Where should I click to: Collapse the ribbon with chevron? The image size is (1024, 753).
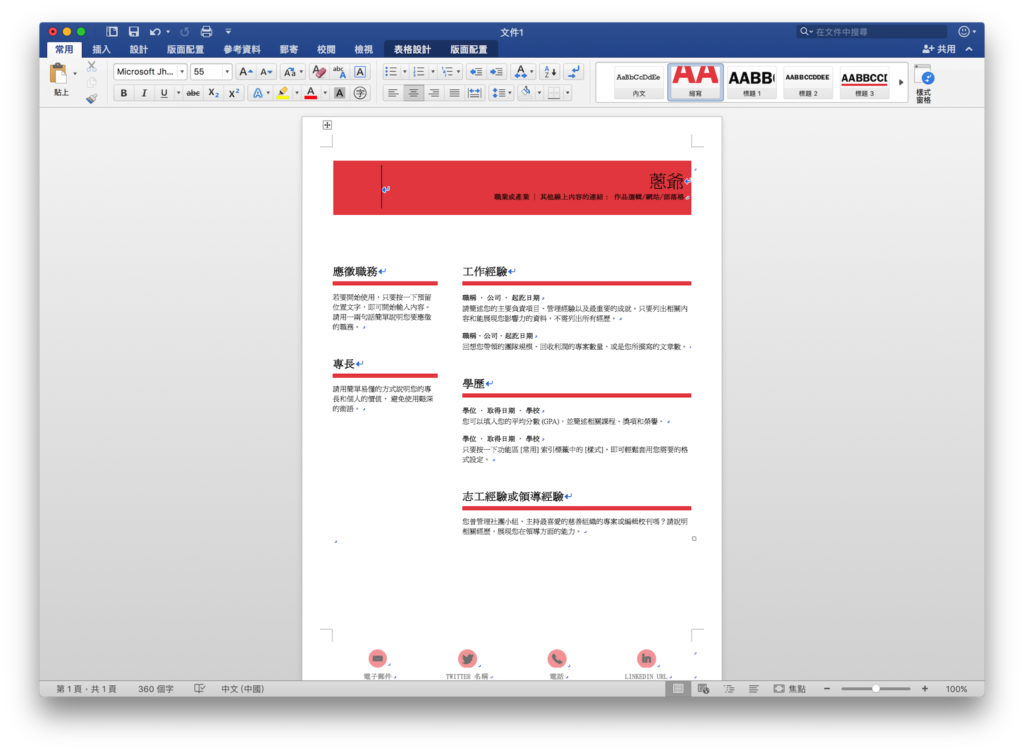tap(969, 49)
